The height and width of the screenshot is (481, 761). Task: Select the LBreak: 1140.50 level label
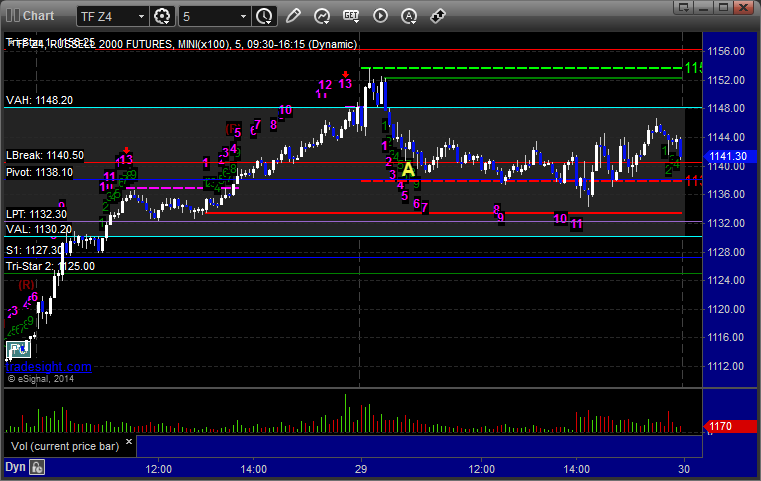(45, 155)
